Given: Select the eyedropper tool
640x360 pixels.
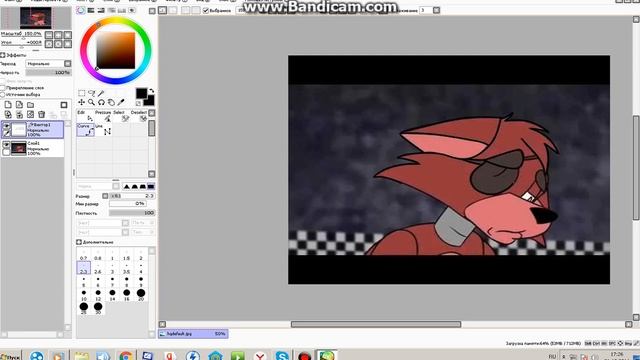Looking at the screenshot, I should 121,102.
